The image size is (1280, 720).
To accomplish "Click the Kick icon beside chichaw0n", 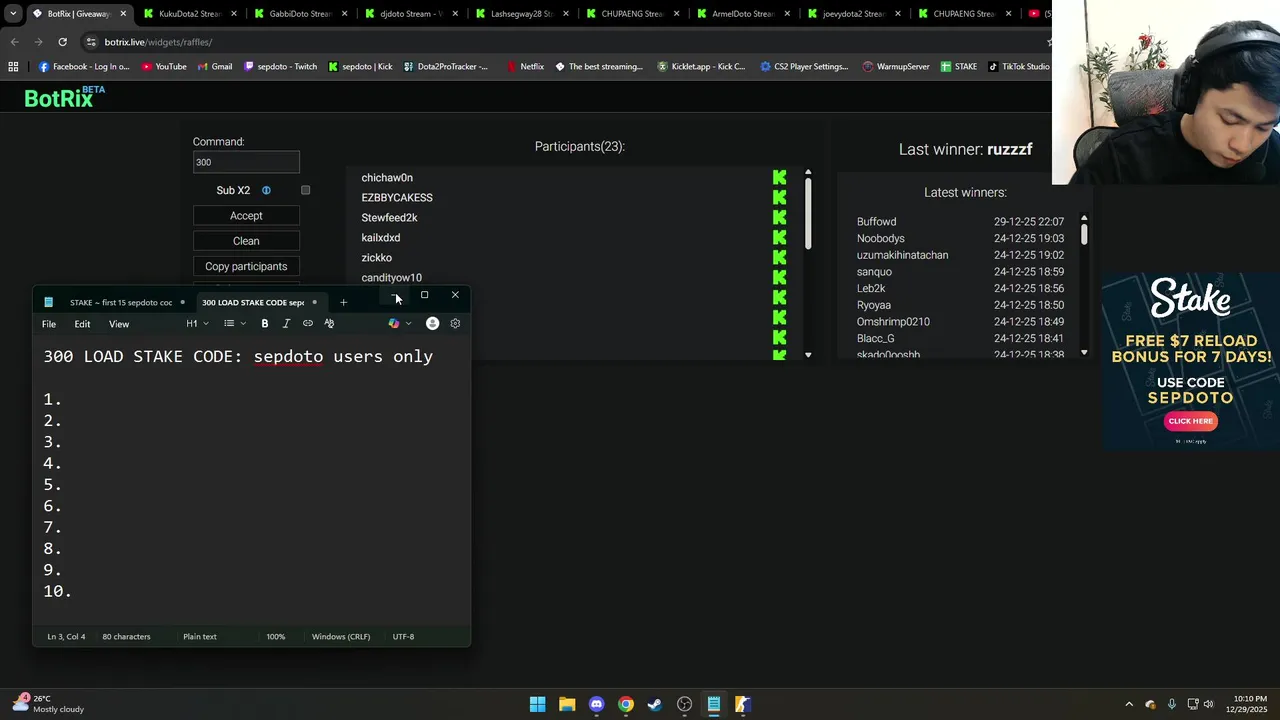I will click(780, 177).
